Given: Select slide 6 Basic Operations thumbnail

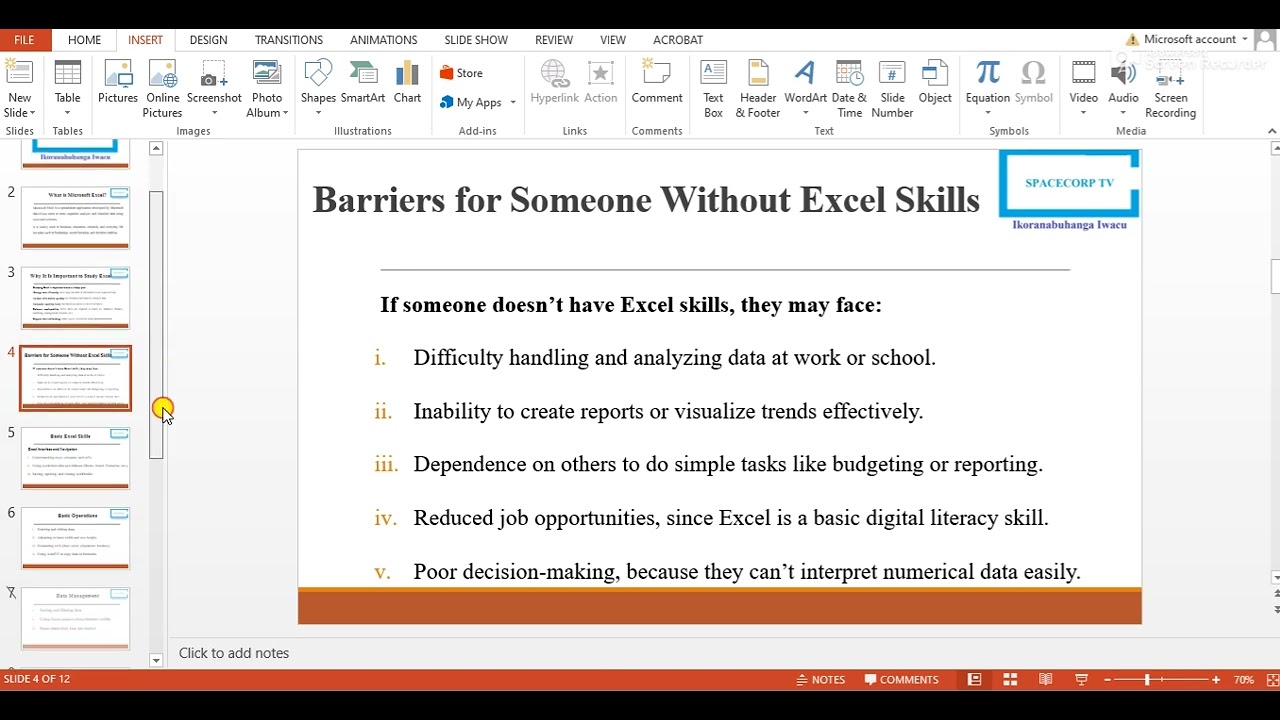Looking at the screenshot, I should 76,539.
